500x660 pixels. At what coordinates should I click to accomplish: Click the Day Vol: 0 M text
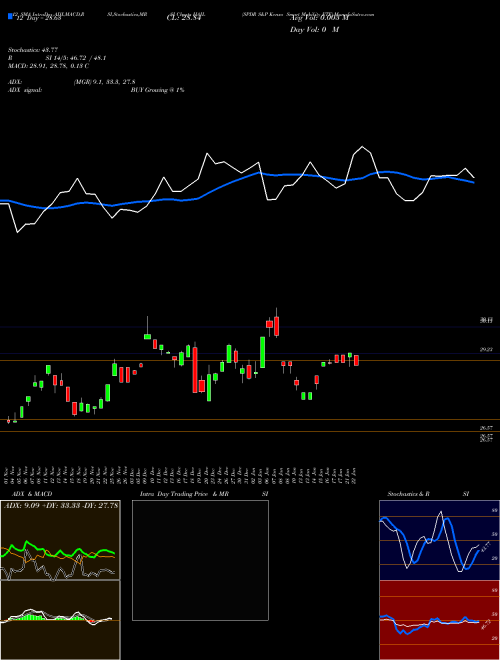(314, 30)
